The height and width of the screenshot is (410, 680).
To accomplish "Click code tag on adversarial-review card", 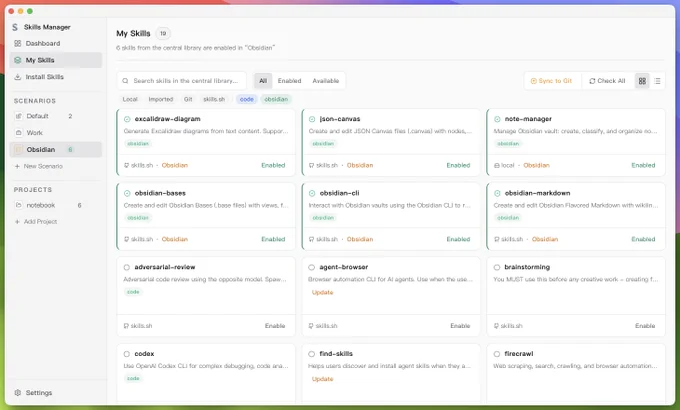I will point(133,292).
